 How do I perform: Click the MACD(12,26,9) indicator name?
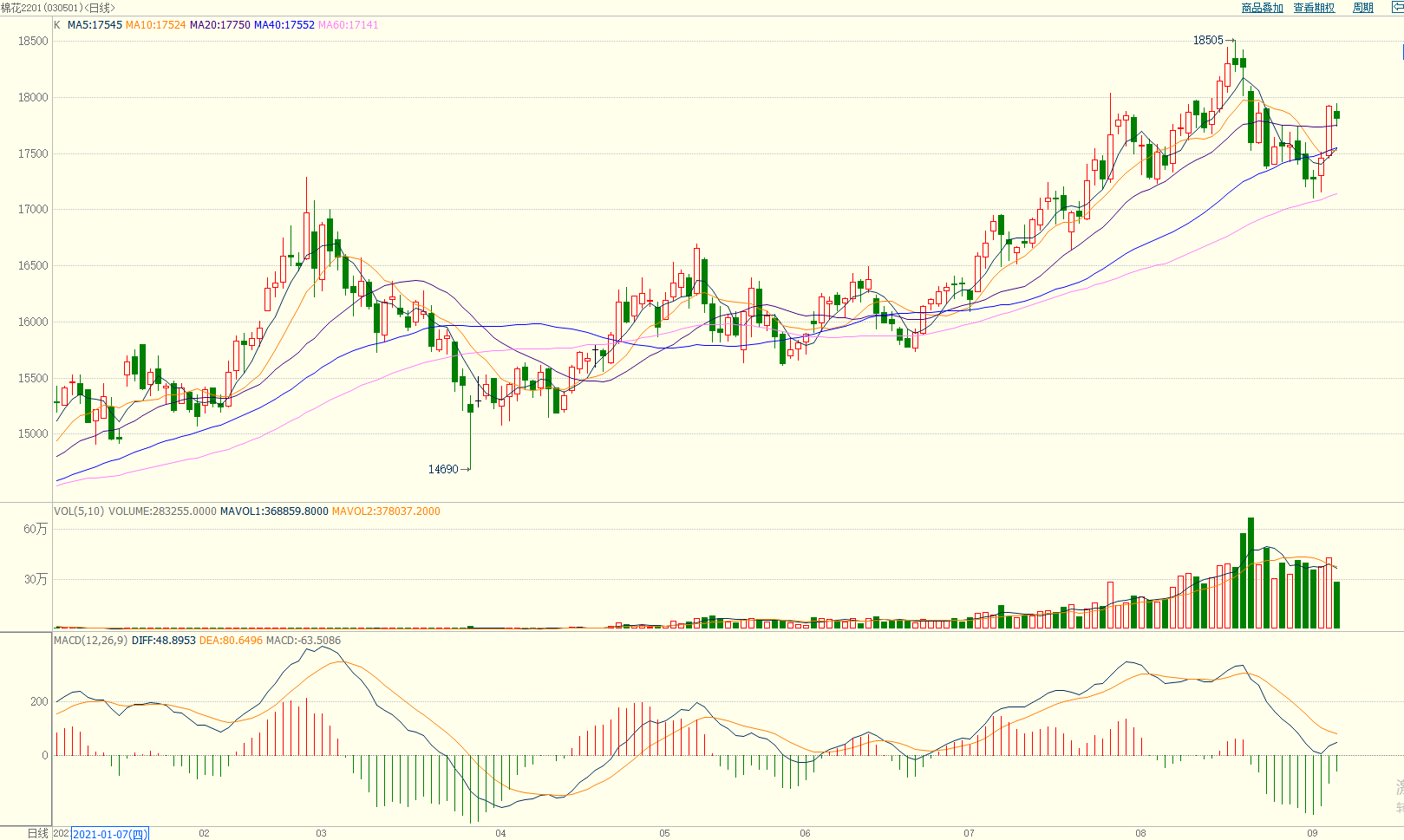click(90, 641)
